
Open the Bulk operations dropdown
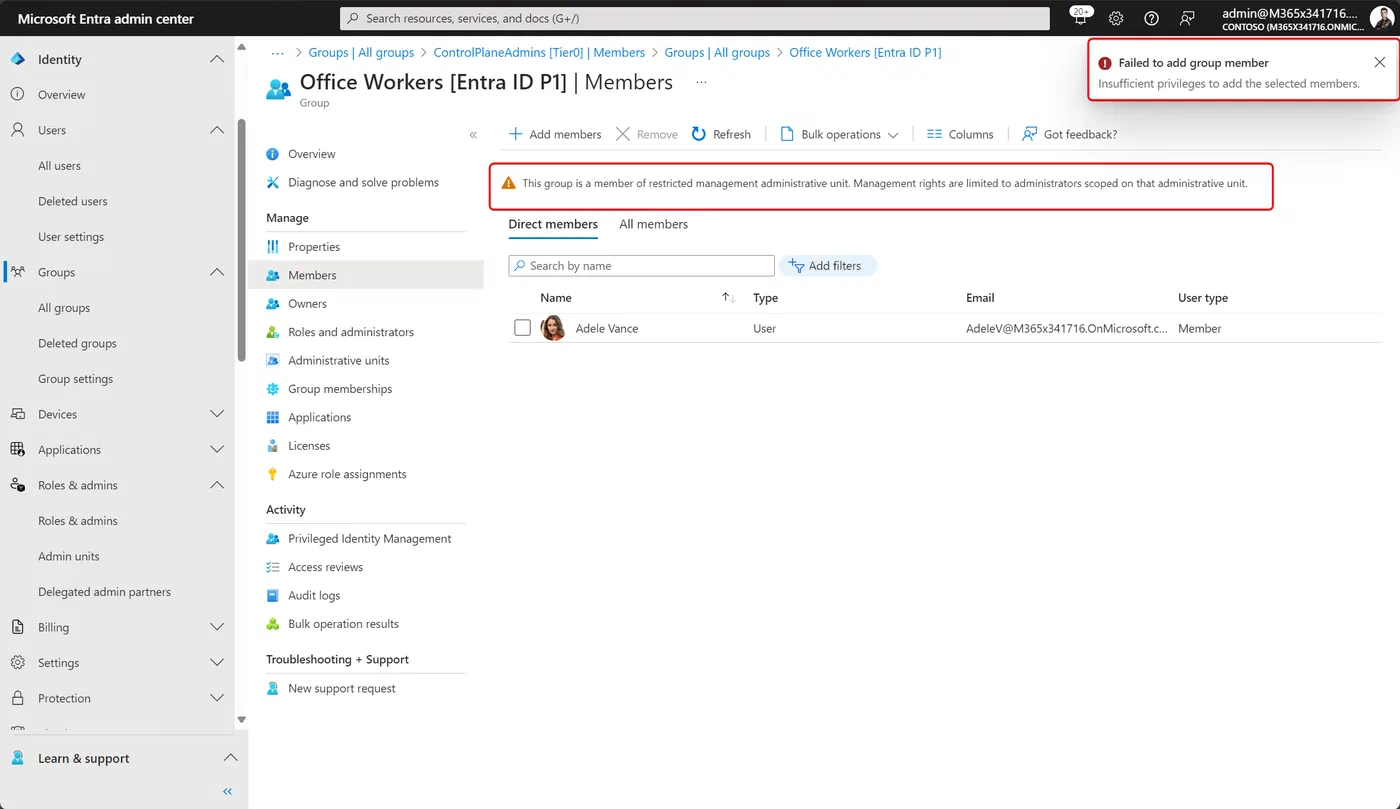839,134
